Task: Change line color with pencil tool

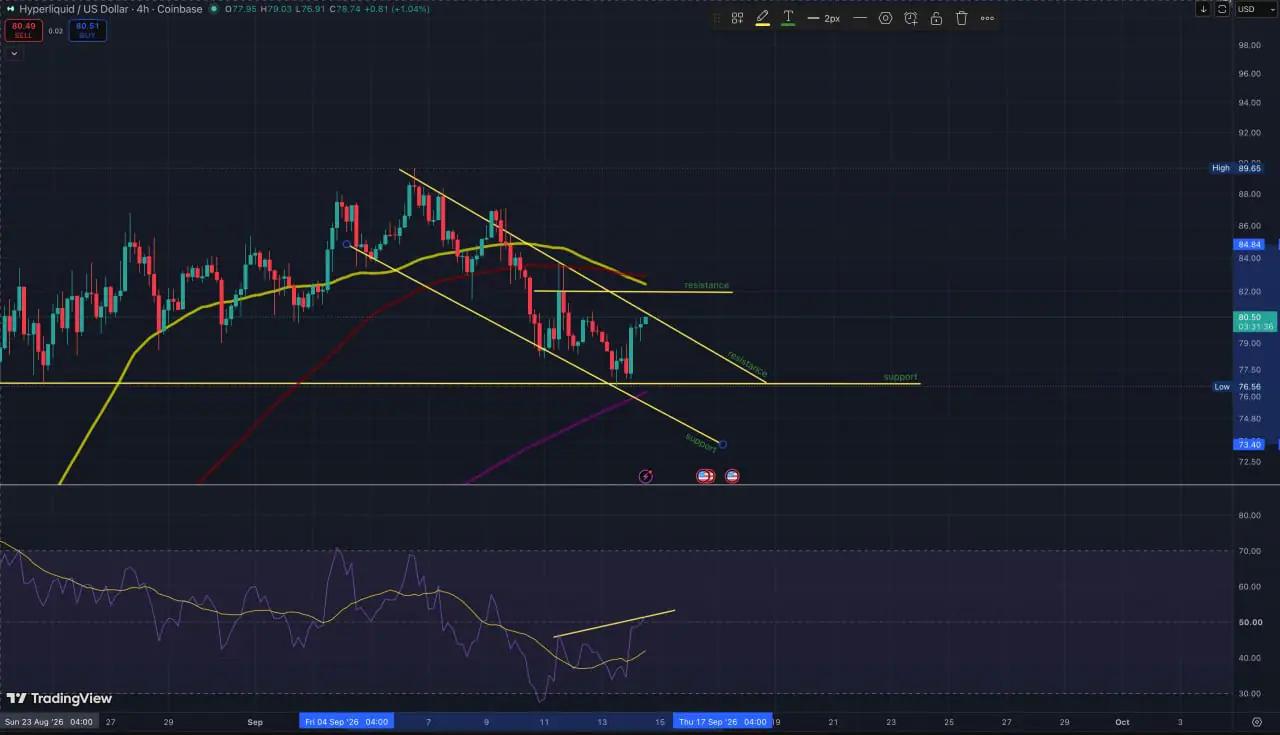Action: pos(762,18)
